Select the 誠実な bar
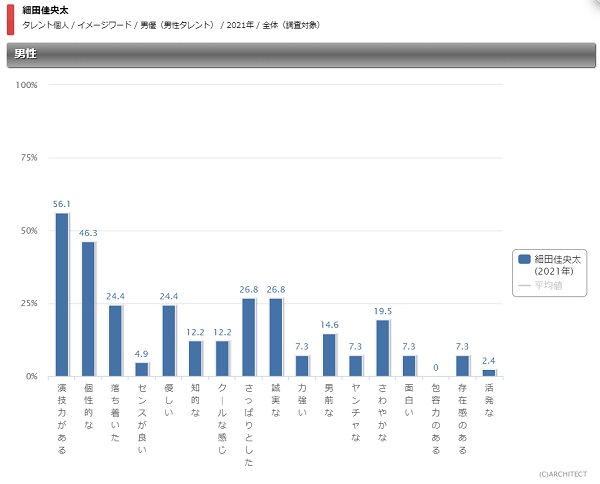Viewport: 600px width, 484px height. [275, 337]
